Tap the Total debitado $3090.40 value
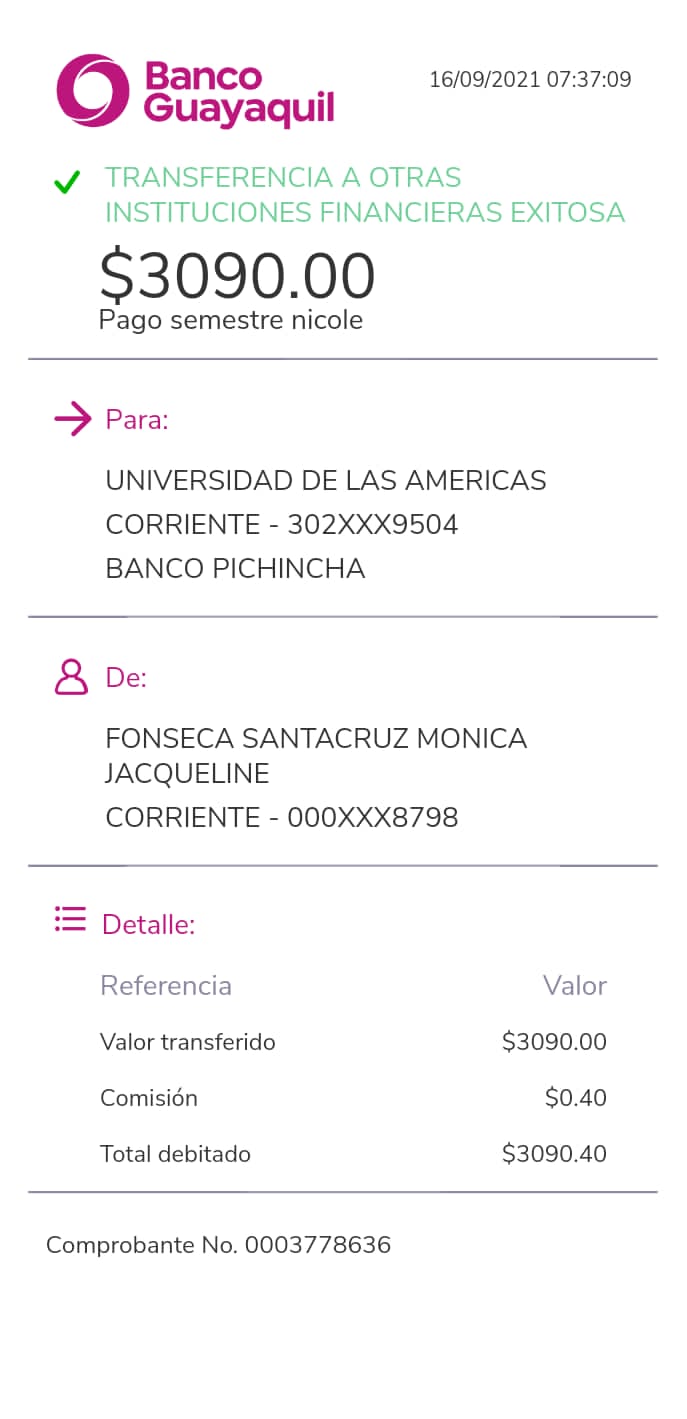Screen dimensions: 687x1419 (x=554, y=1154)
